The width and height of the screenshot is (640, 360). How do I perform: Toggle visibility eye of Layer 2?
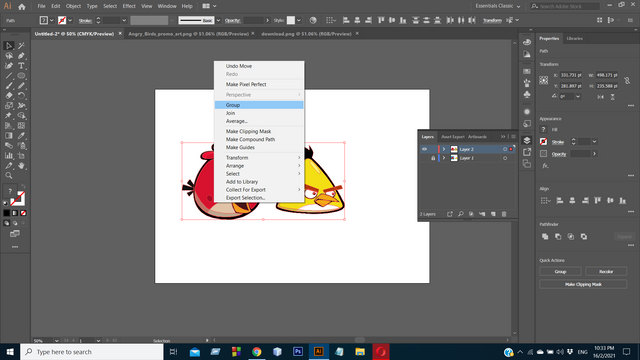click(x=424, y=149)
